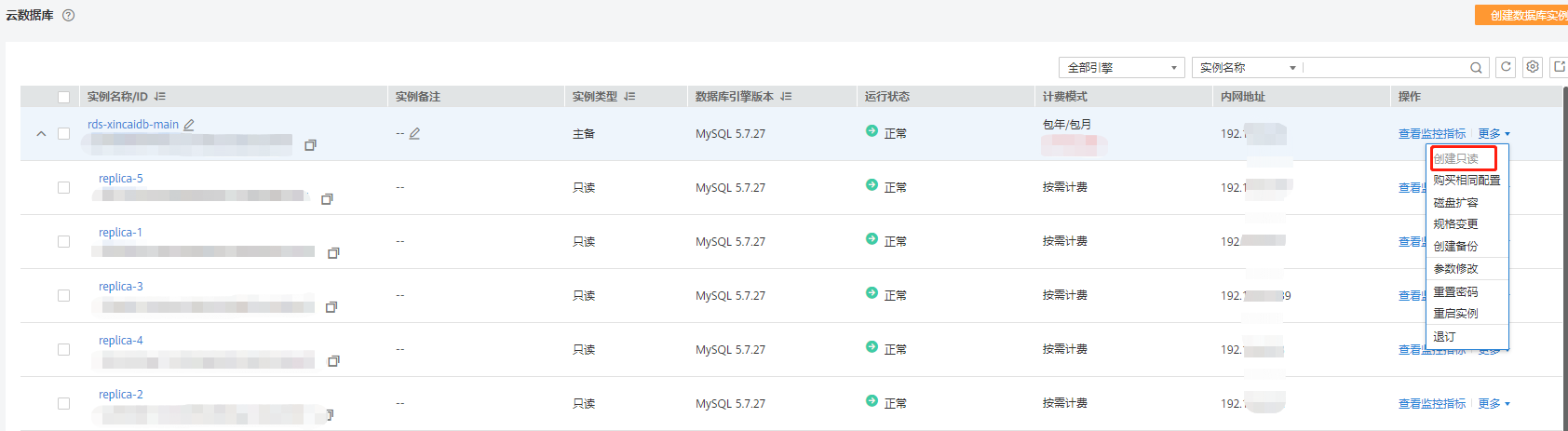Open the rds-xincaidb-main instance link

coord(133,125)
